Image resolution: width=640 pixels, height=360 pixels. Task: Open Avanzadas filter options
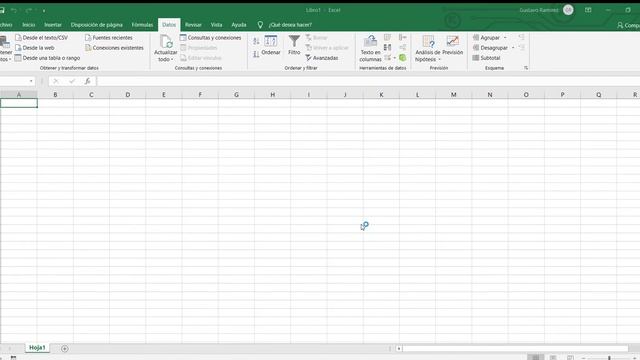tap(322, 58)
